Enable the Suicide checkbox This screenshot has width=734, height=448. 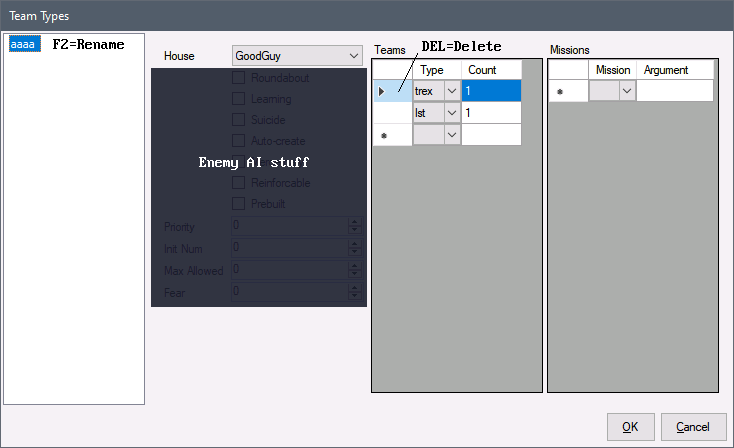238,120
